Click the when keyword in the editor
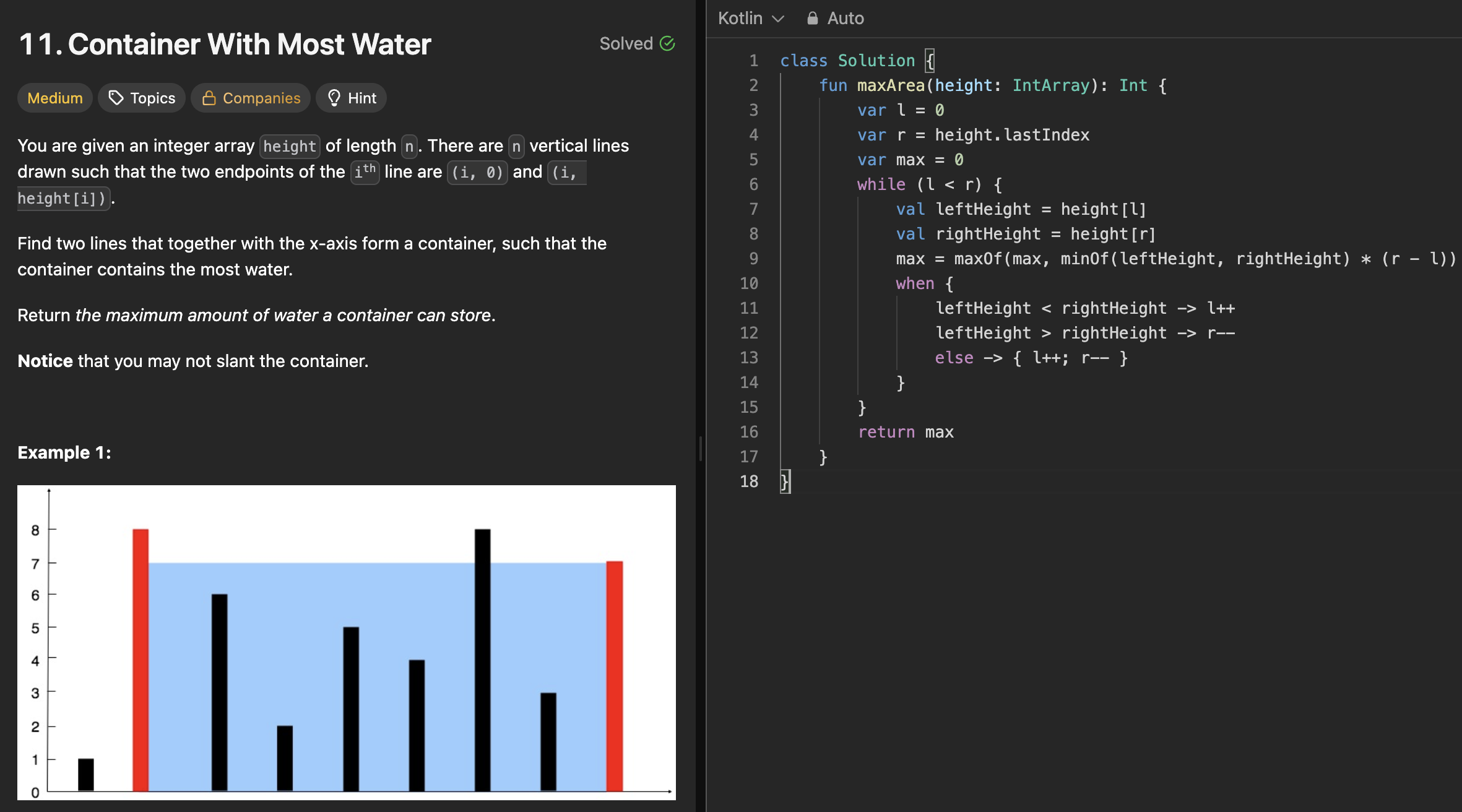This screenshot has height=812, width=1462. click(915, 283)
